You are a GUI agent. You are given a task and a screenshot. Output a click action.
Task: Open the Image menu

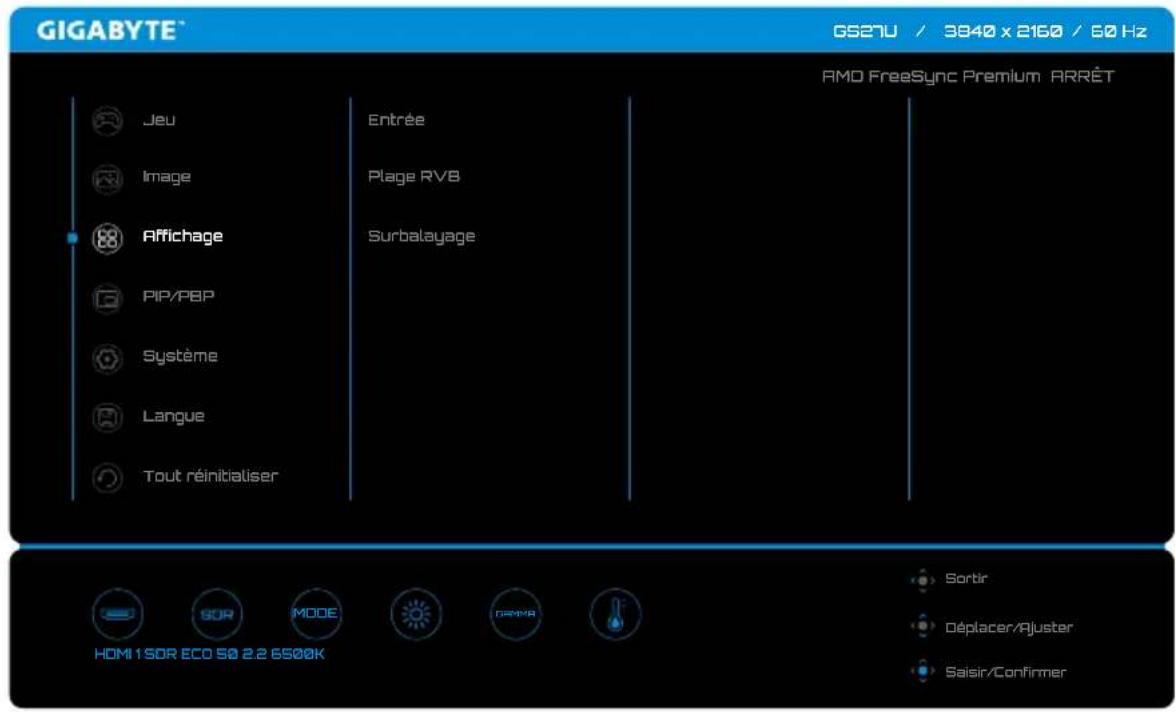tap(166, 177)
